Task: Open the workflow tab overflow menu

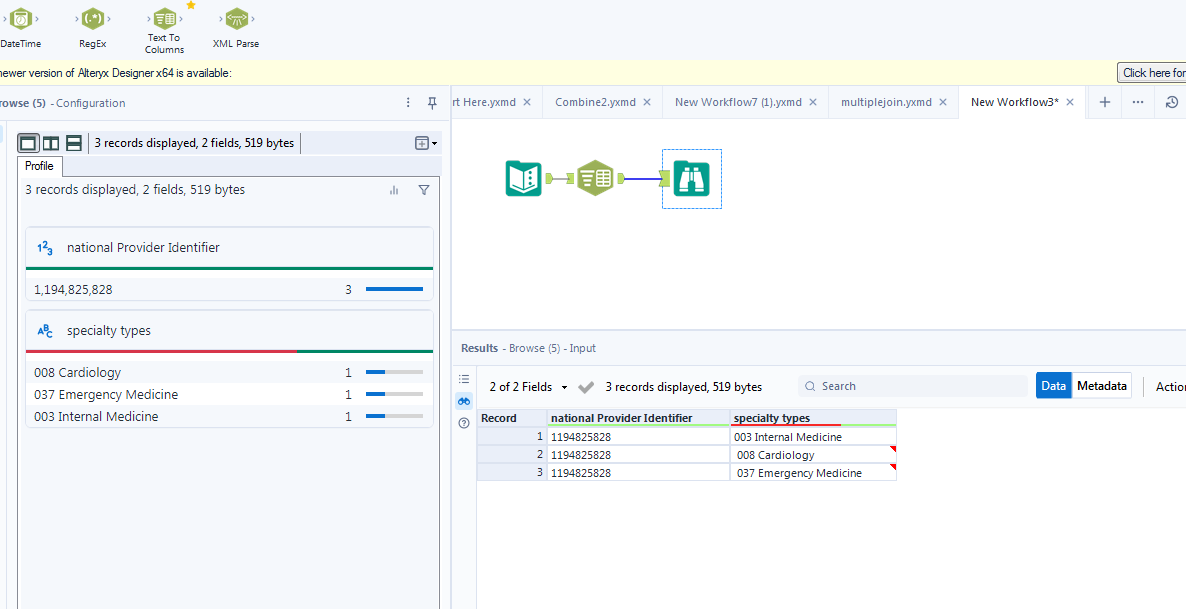Action: click(x=1137, y=102)
